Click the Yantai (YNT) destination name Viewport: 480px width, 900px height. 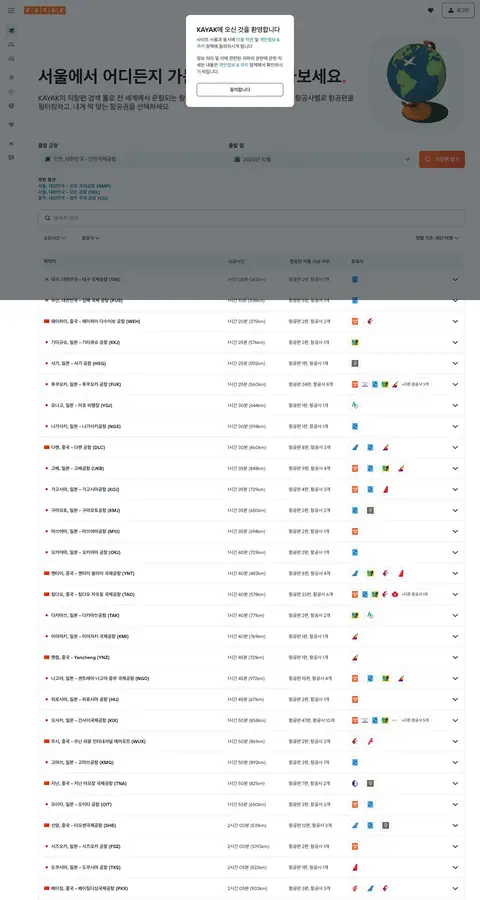[93, 573]
